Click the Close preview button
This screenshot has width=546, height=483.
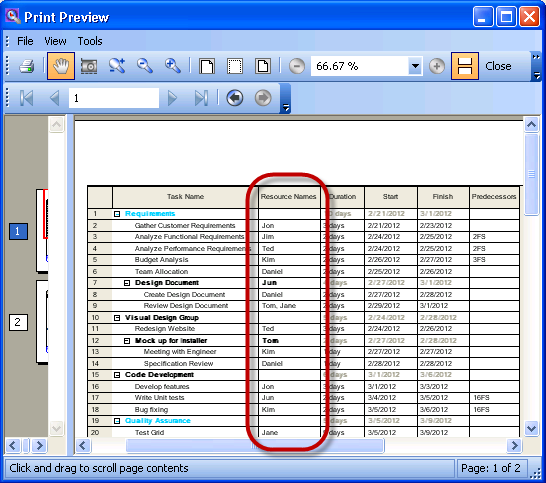498,66
